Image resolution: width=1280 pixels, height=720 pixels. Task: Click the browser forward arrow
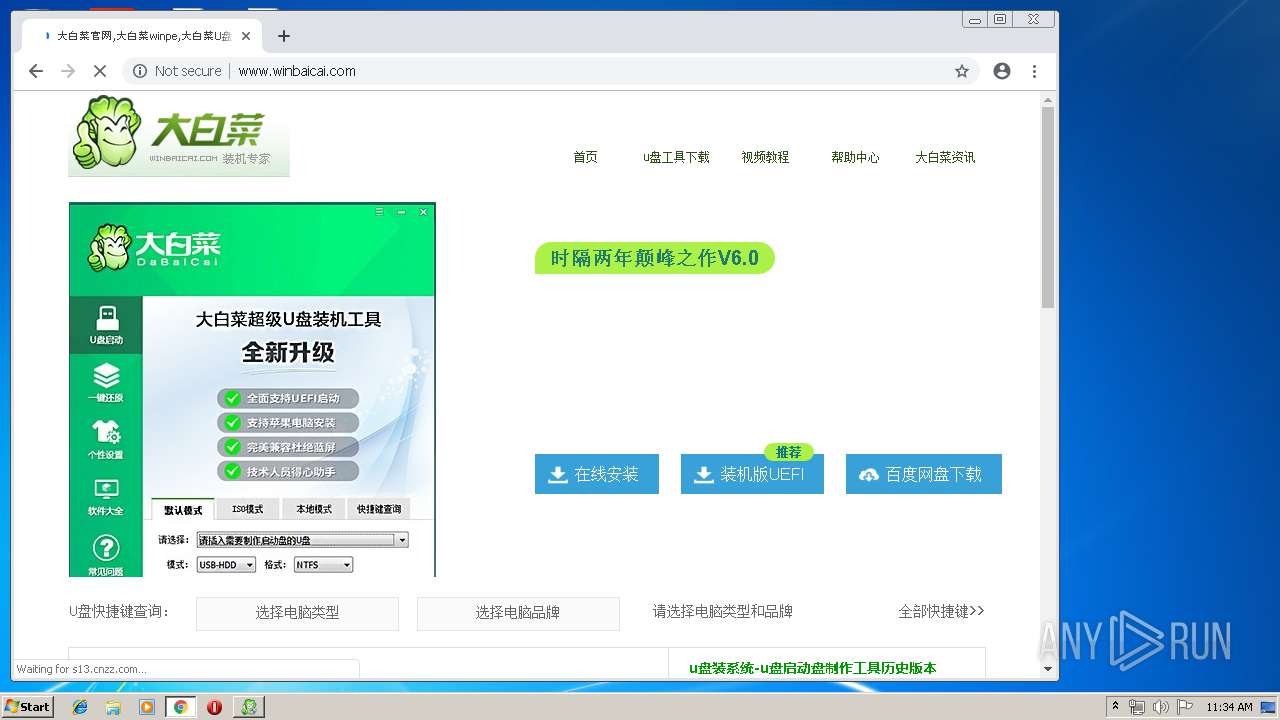[68, 71]
